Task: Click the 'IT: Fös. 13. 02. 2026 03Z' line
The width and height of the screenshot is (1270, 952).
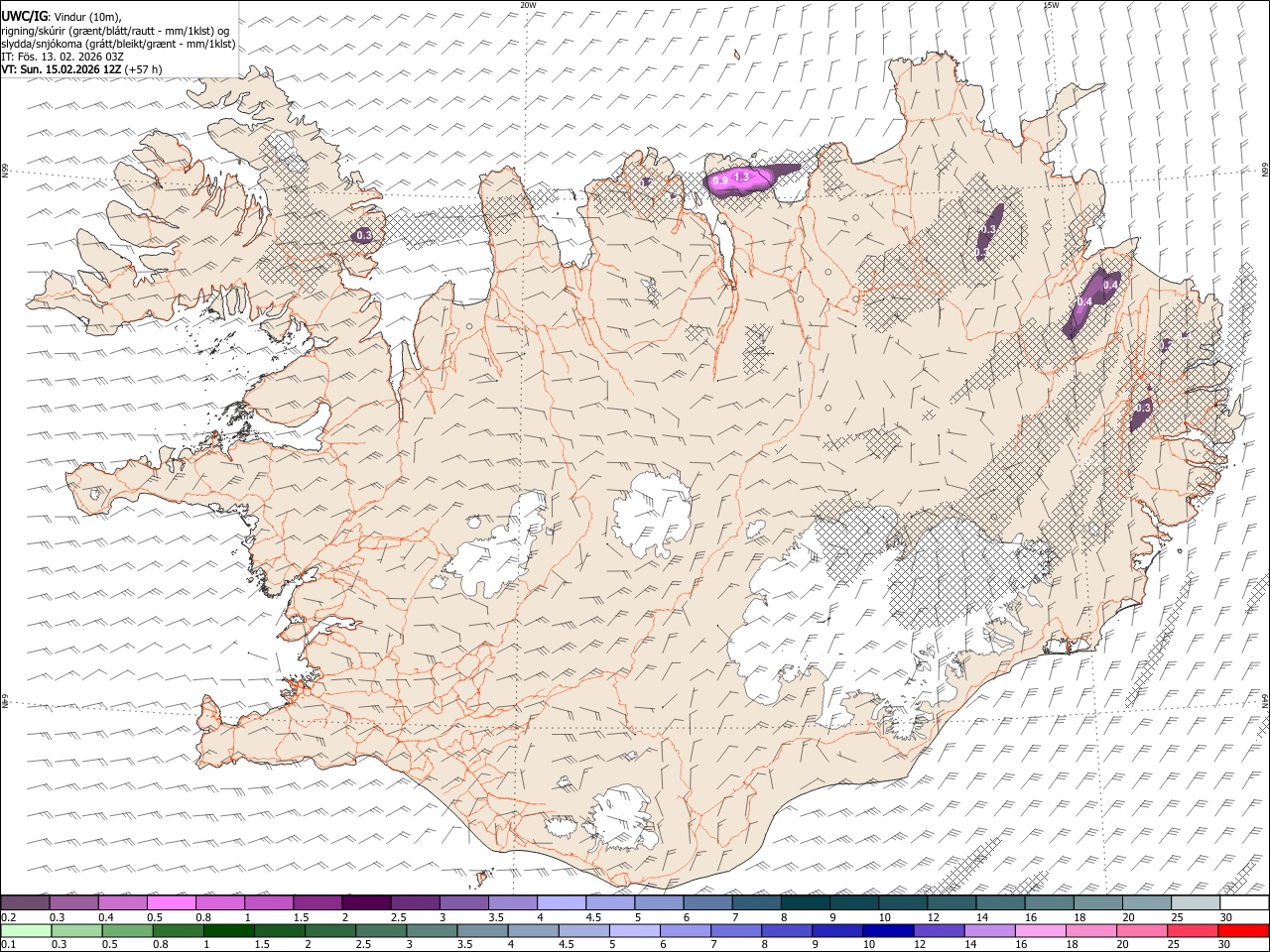Action: (63, 57)
